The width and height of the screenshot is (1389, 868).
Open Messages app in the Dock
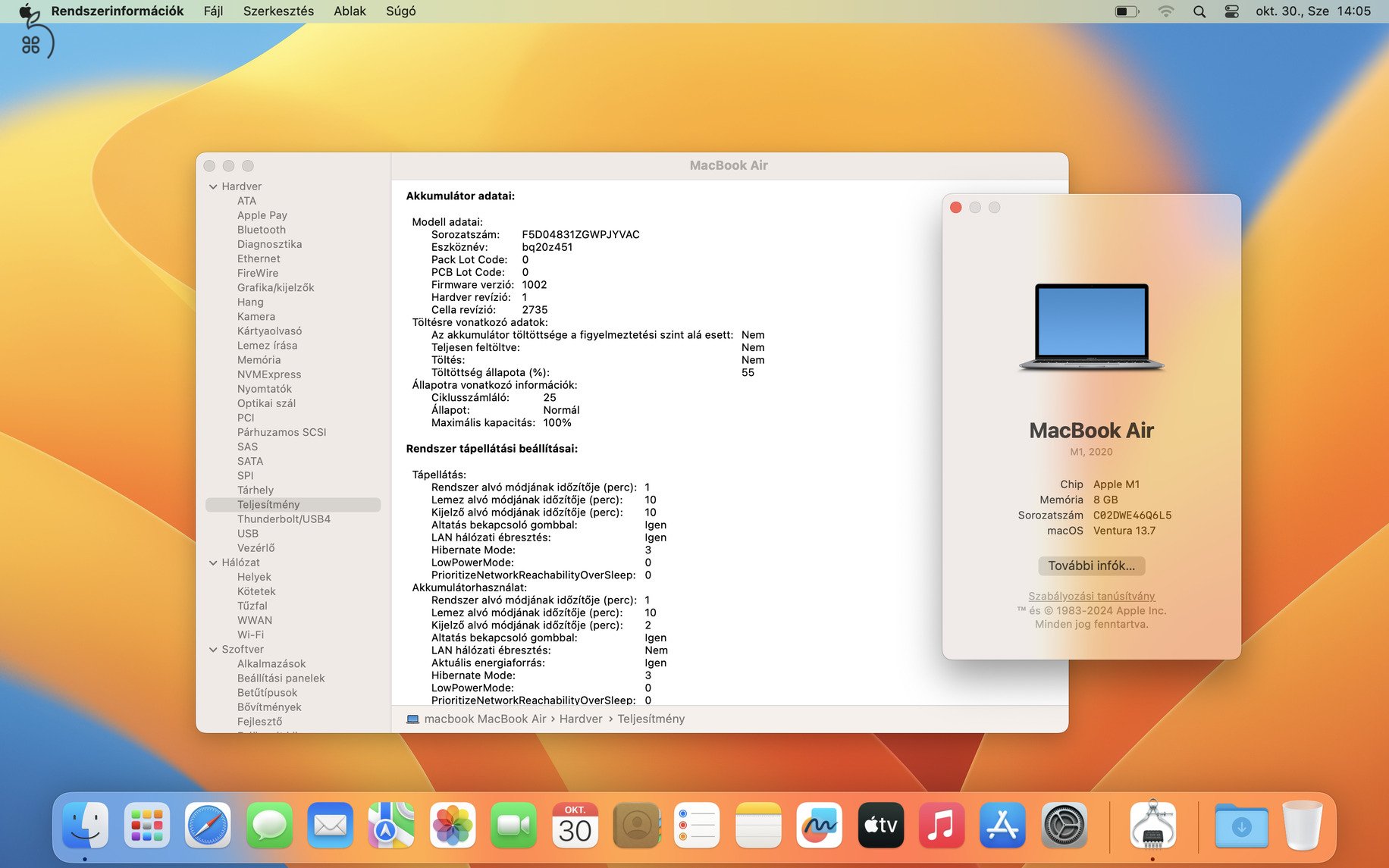click(269, 825)
